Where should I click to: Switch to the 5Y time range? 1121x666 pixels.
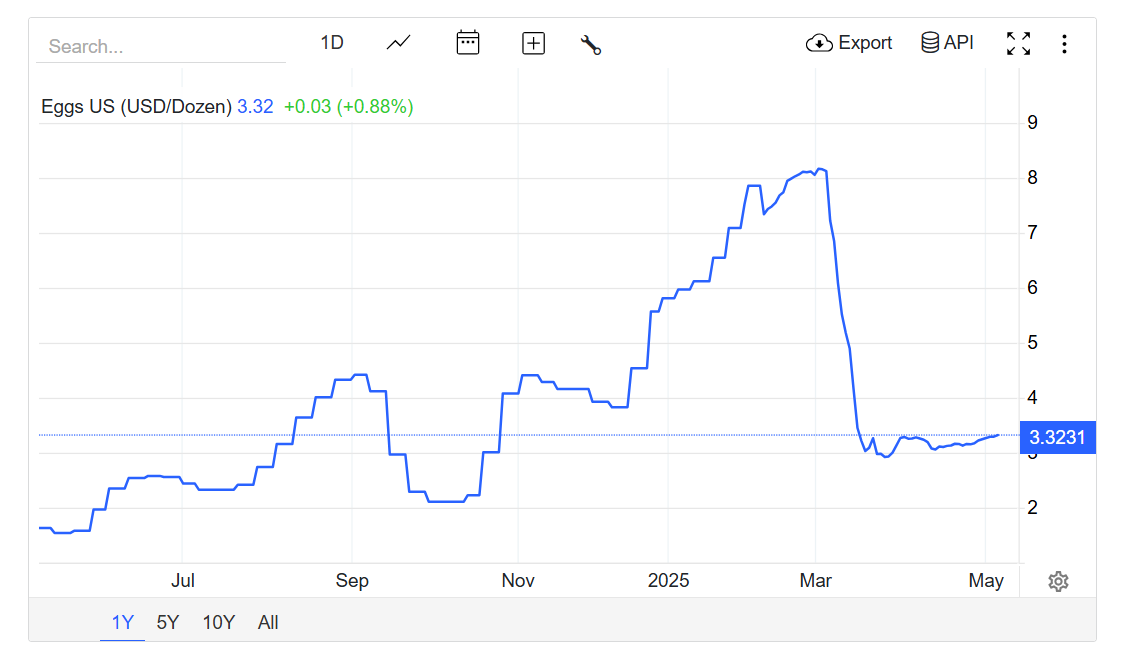(167, 622)
